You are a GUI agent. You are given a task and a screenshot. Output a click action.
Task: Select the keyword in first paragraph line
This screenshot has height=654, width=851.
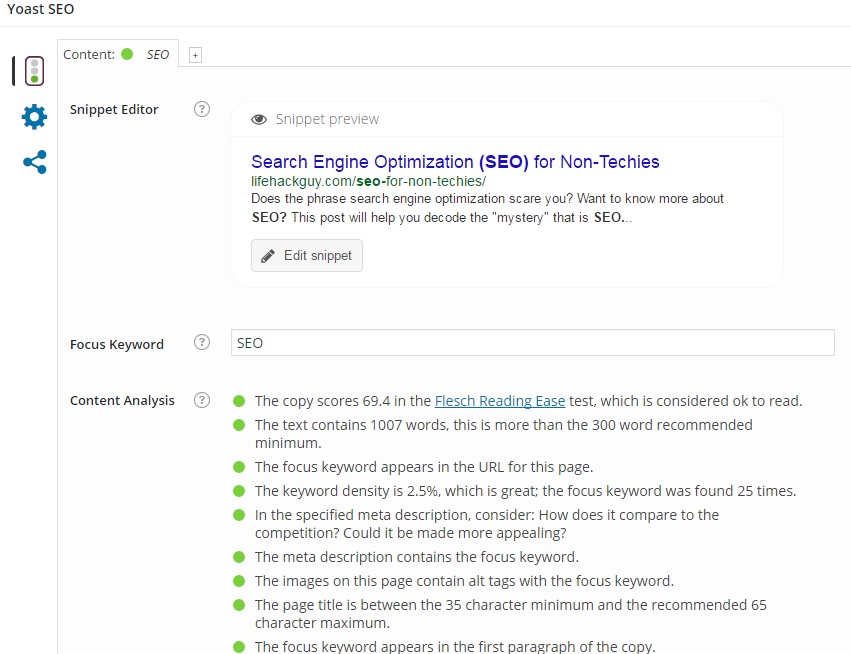pyautogui.click(x=455, y=646)
